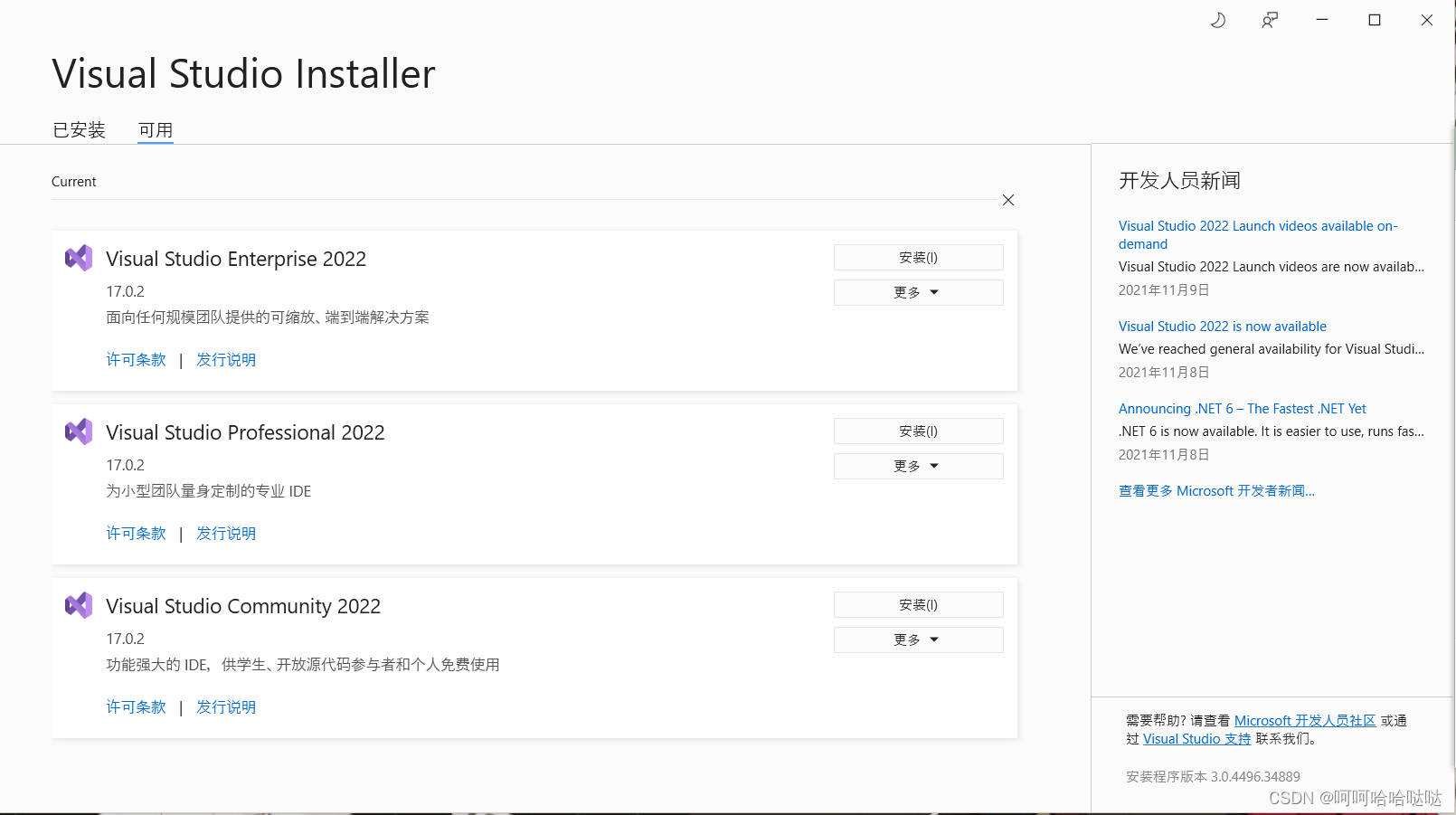
Task: Switch to the 已安装 tab
Action: [x=79, y=129]
